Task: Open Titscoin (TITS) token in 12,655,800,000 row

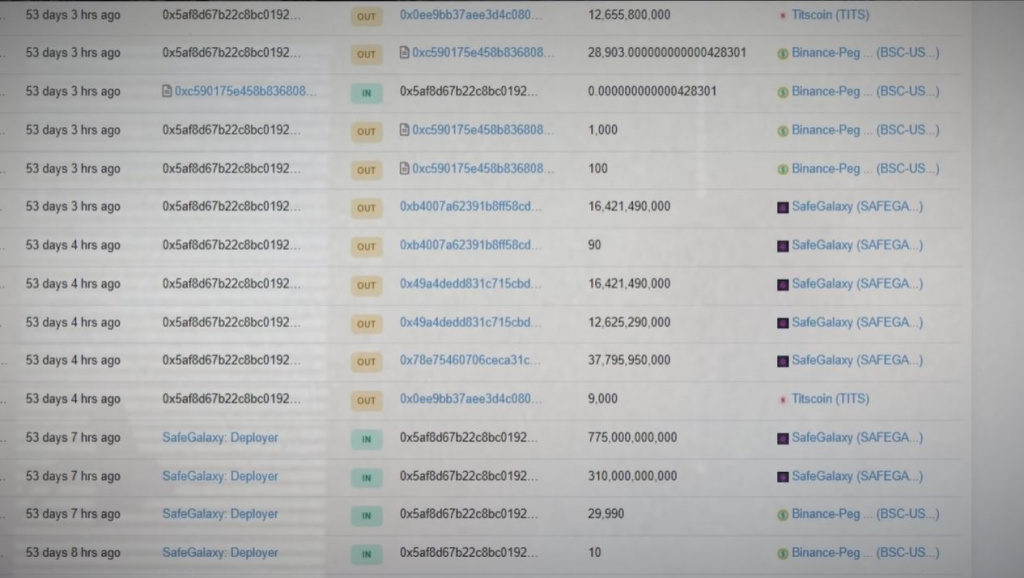Action: pyautogui.click(x=830, y=14)
